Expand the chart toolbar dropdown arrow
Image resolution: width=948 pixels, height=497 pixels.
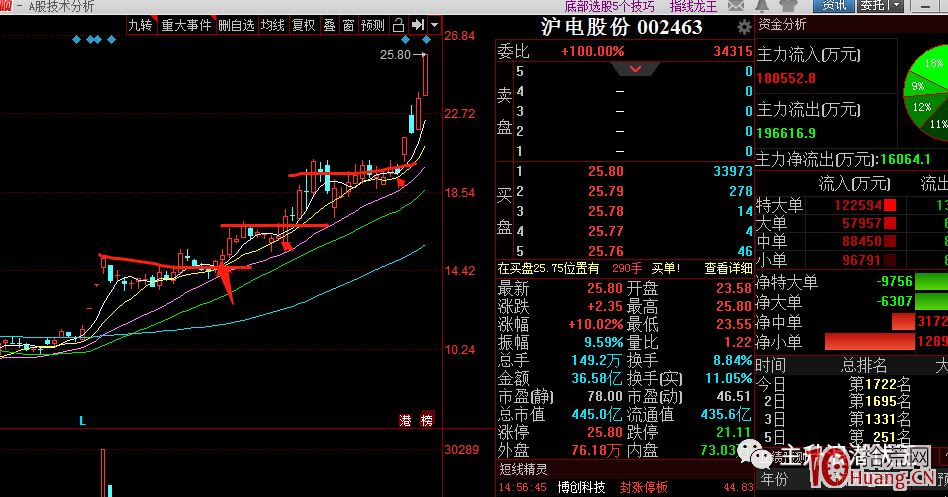point(434,25)
